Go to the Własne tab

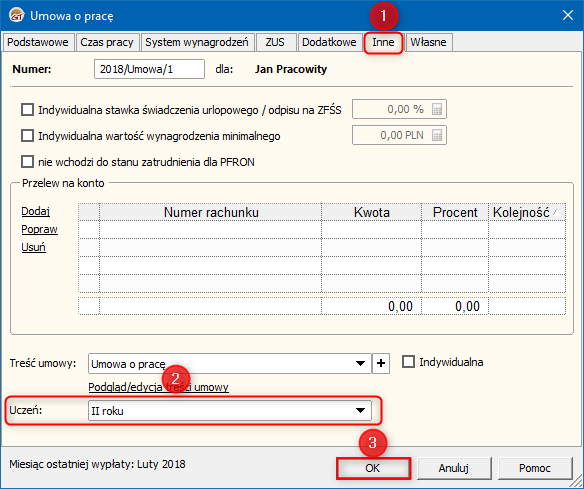pyautogui.click(x=428, y=42)
